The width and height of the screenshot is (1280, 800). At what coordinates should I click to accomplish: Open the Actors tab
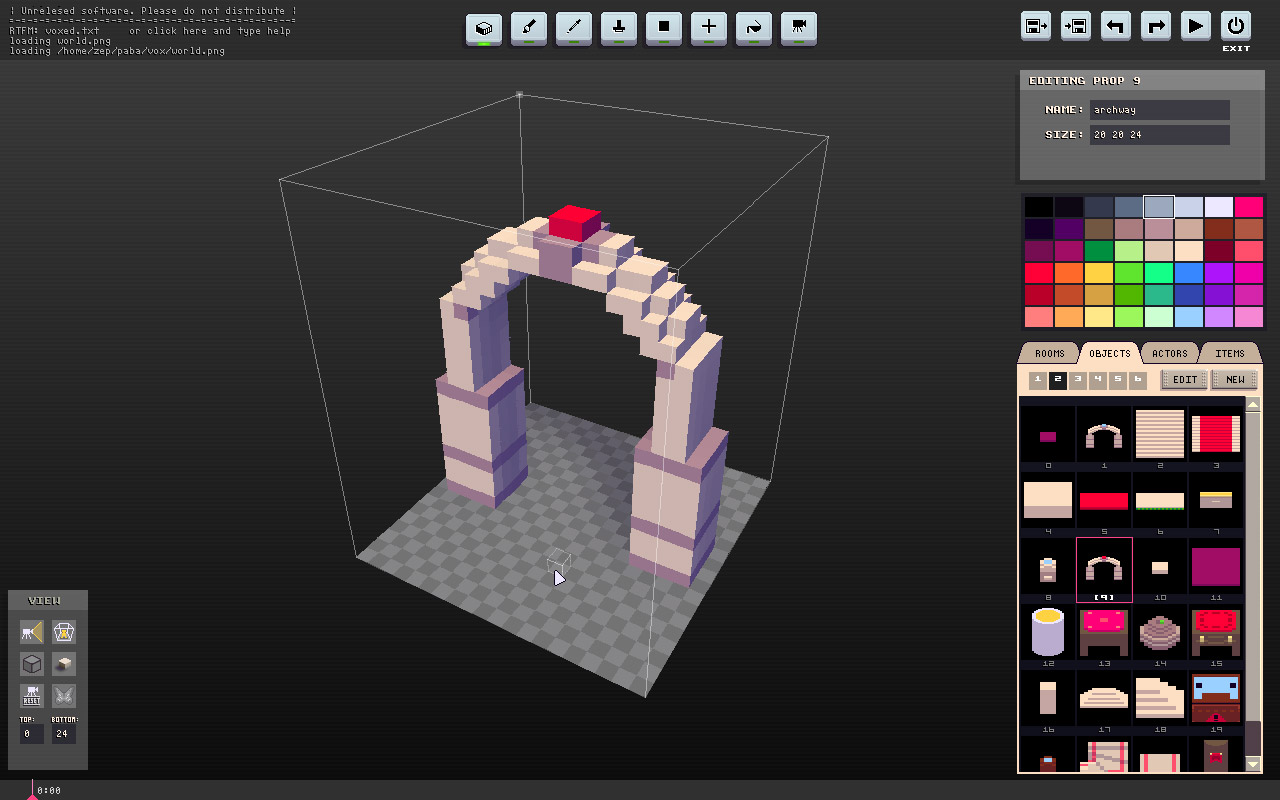click(1169, 353)
